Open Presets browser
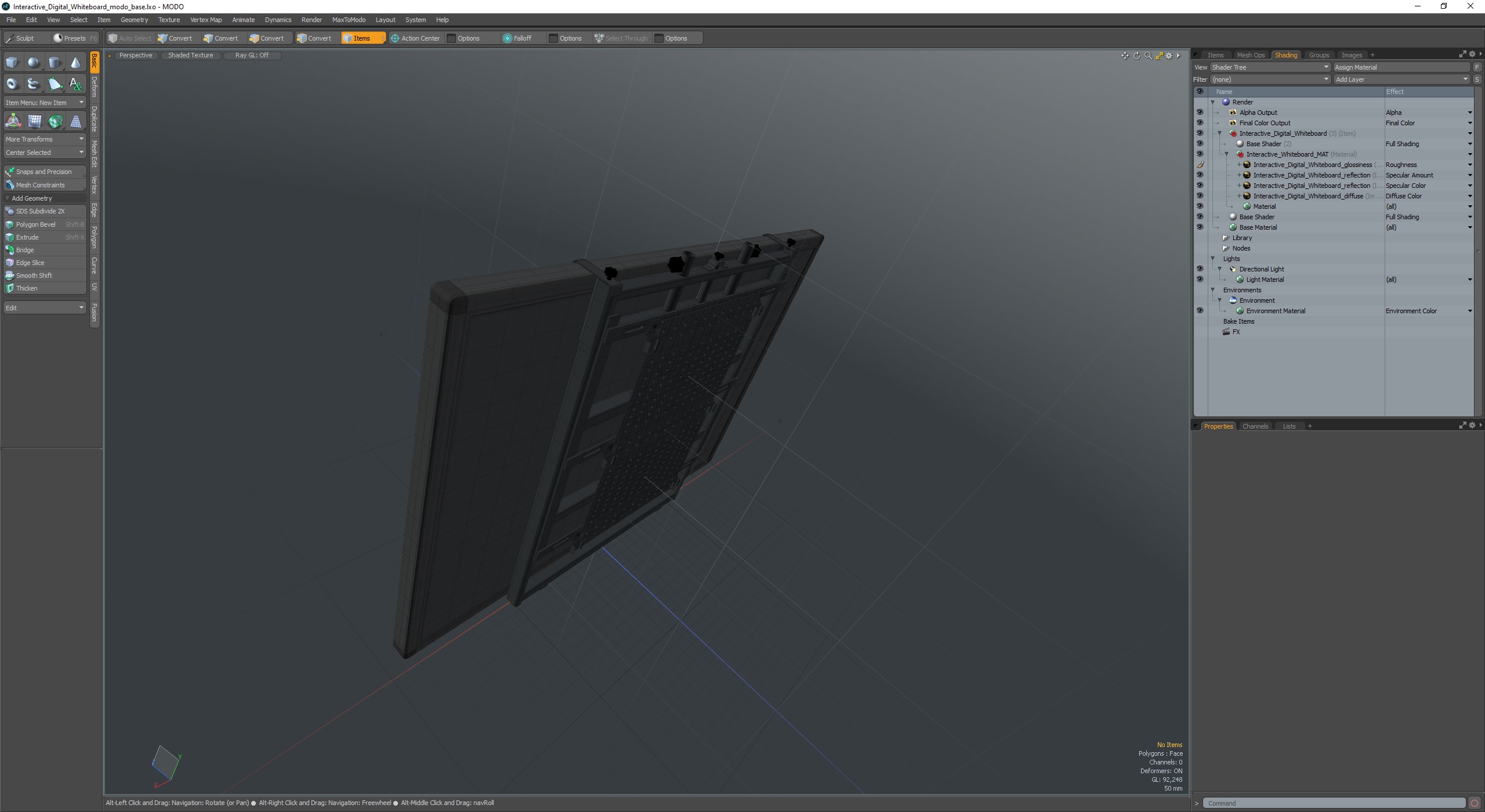1485x812 pixels. point(75,38)
